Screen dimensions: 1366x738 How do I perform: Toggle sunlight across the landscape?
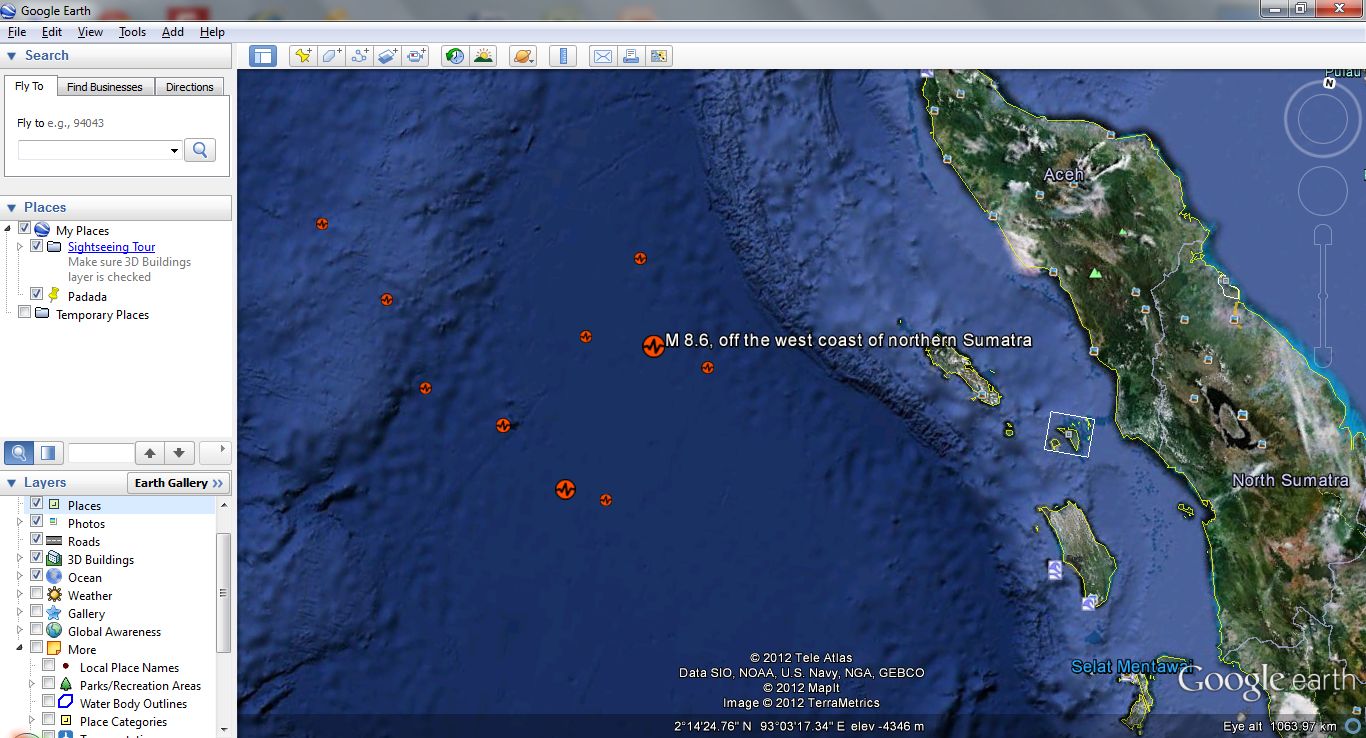pyautogui.click(x=483, y=56)
